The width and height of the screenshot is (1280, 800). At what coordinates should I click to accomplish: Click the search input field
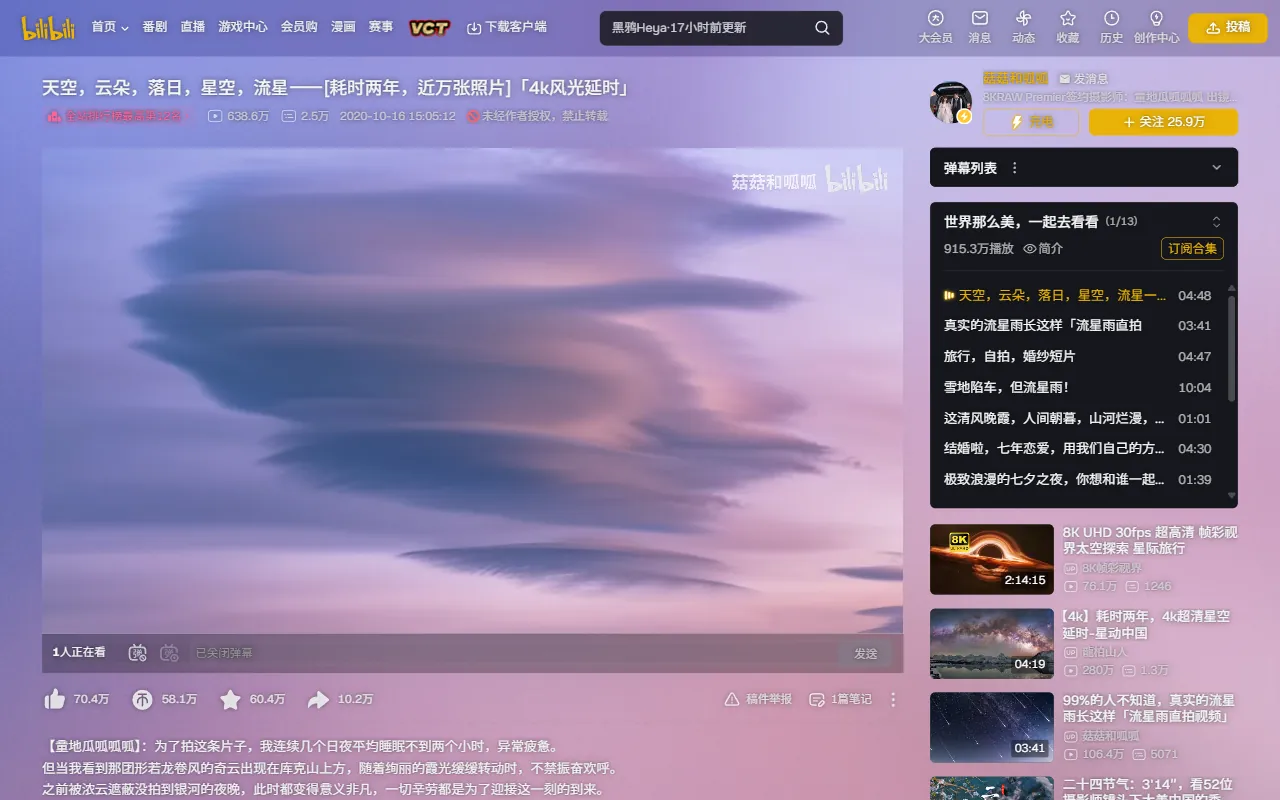708,28
